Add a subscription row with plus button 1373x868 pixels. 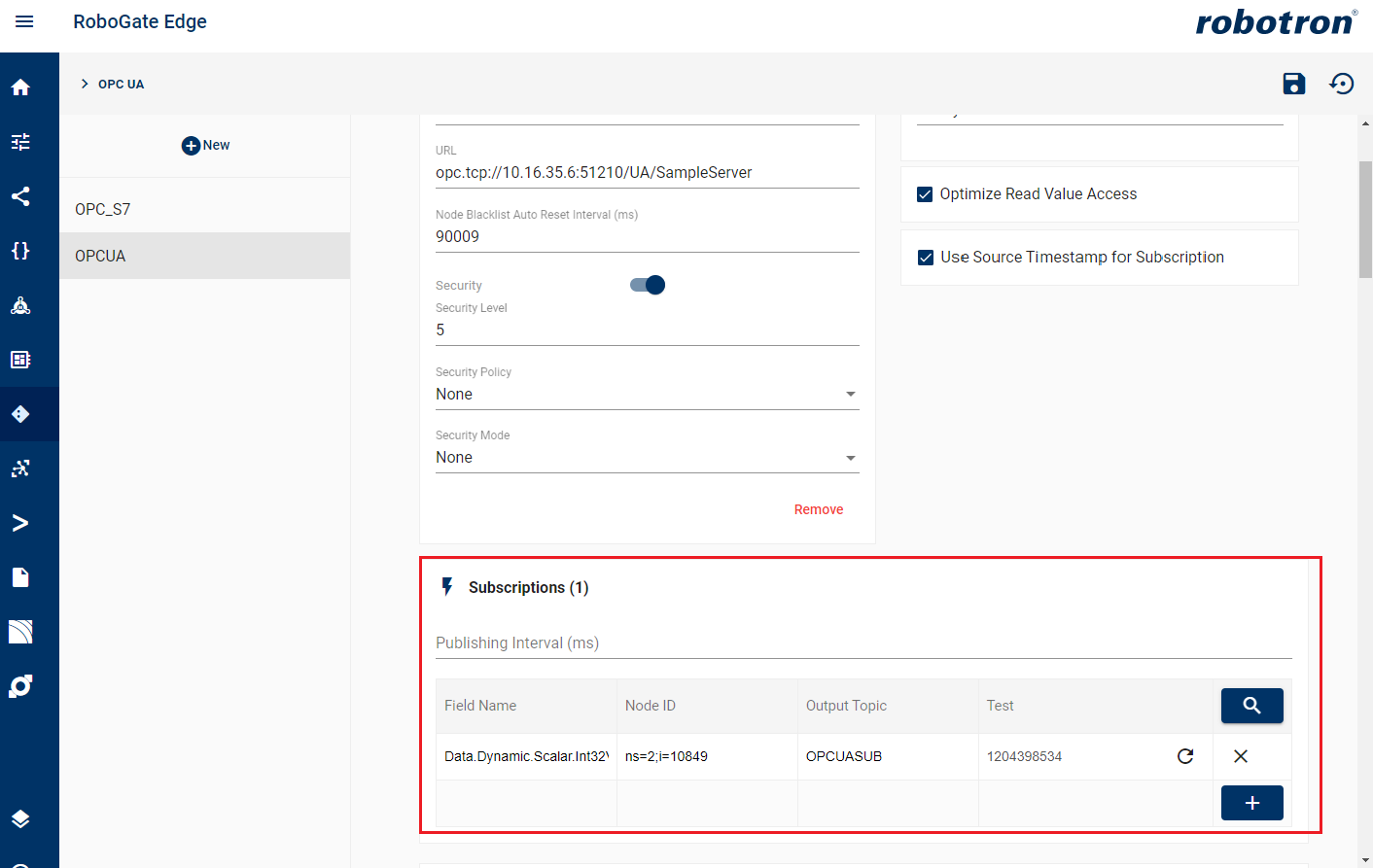(1251, 803)
